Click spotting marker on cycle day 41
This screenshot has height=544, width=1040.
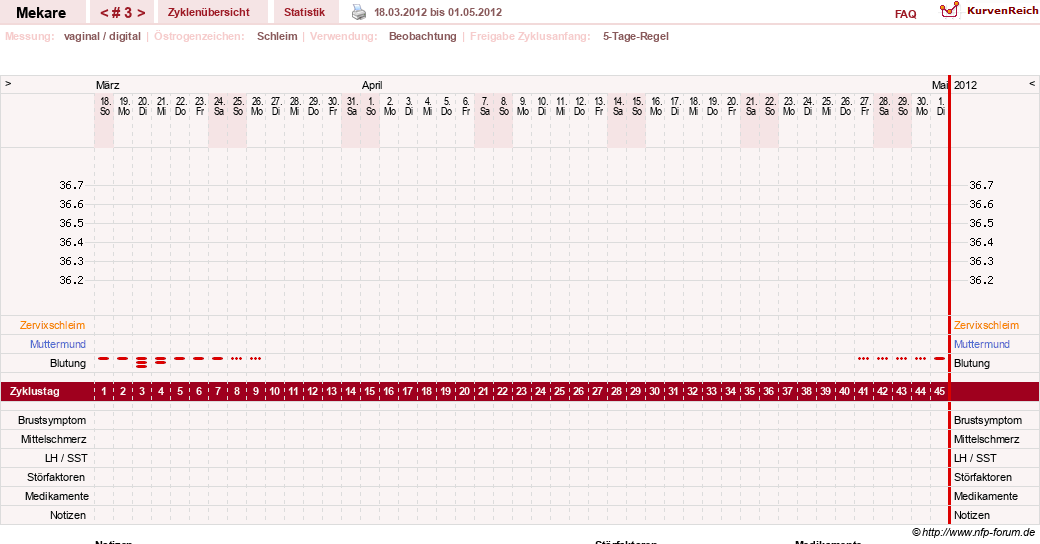coord(863,358)
